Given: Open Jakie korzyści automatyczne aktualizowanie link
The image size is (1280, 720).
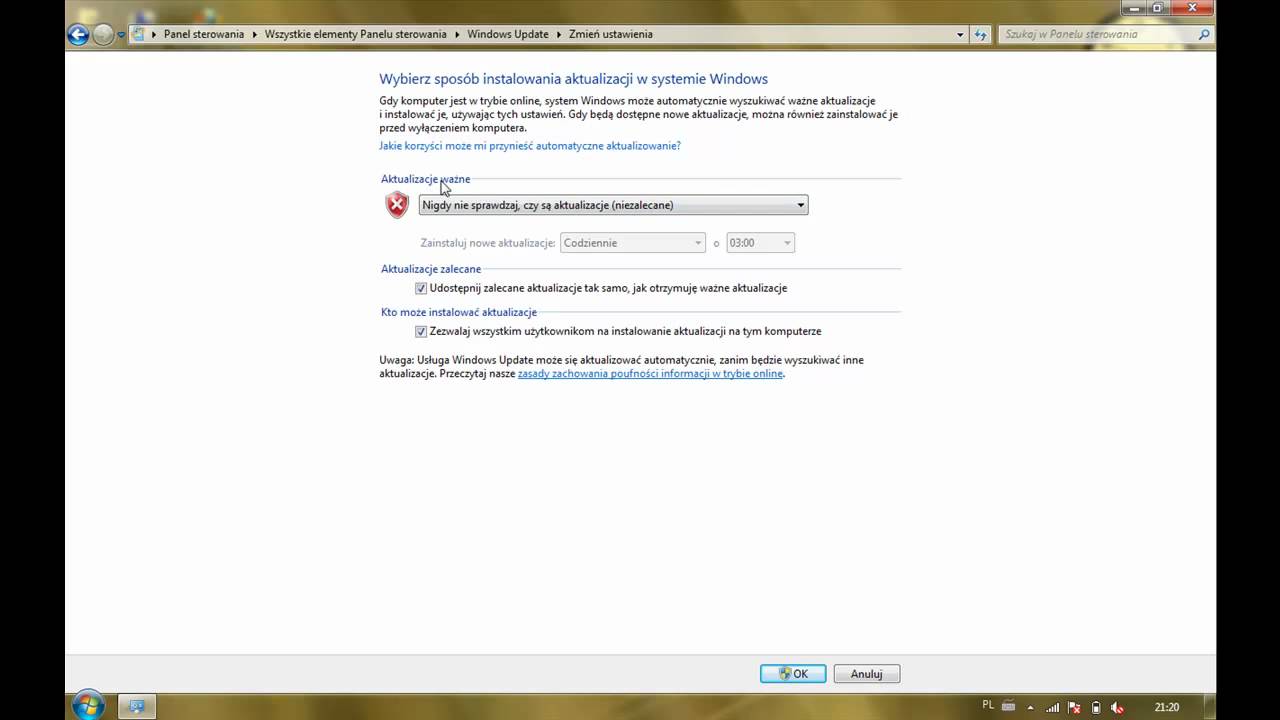Looking at the screenshot, I should 530,146.
